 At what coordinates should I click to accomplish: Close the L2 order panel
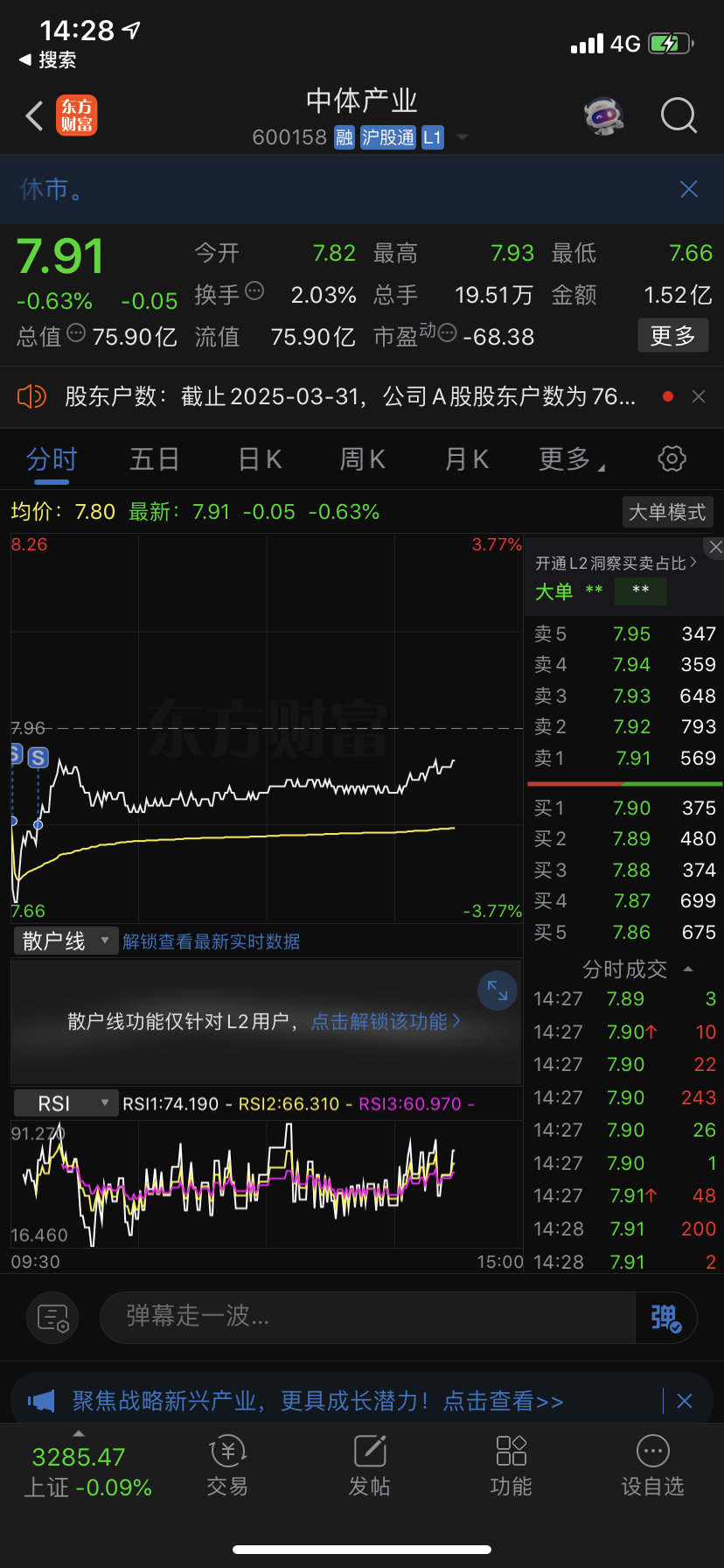tap(715, 547)
